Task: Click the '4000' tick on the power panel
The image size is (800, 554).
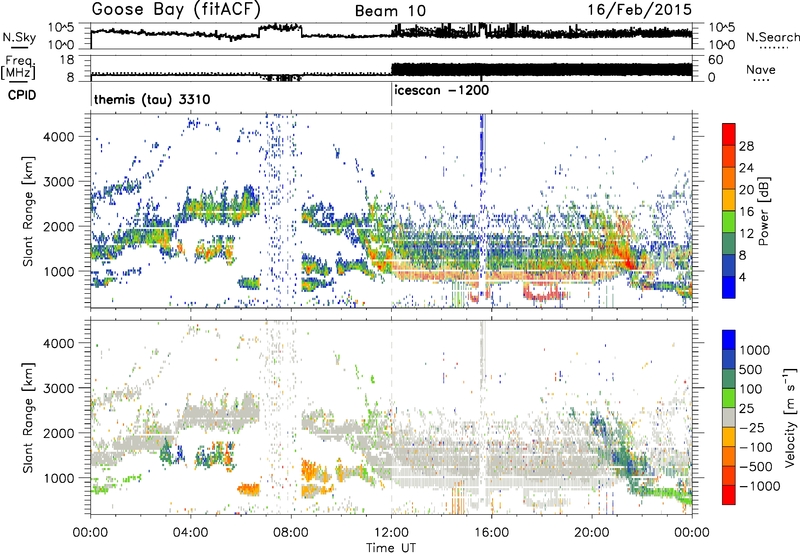Action: pyautogui.click(x=59, y=137)
